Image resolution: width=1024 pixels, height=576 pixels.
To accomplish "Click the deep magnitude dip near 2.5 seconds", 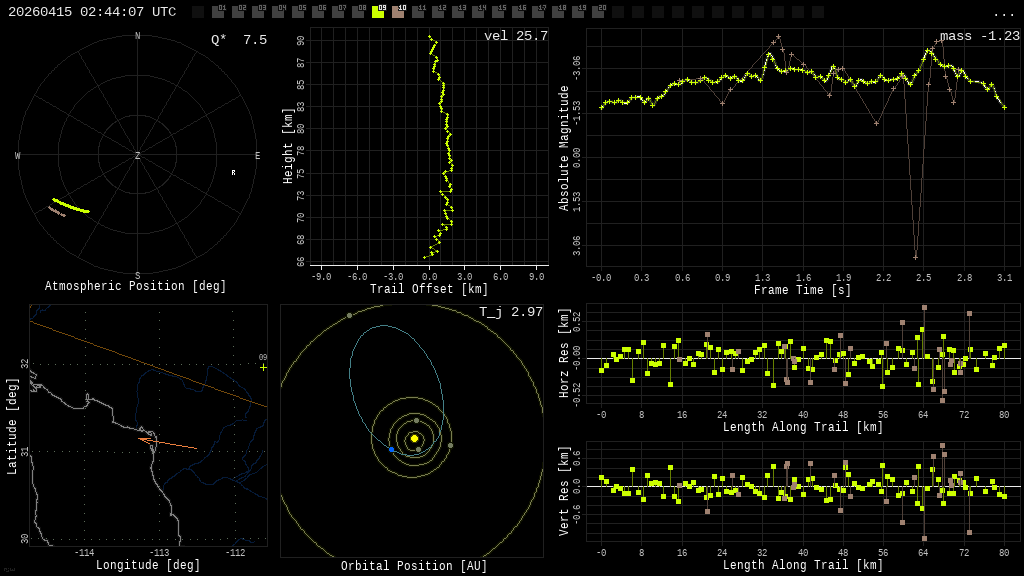I will (915, 256).
